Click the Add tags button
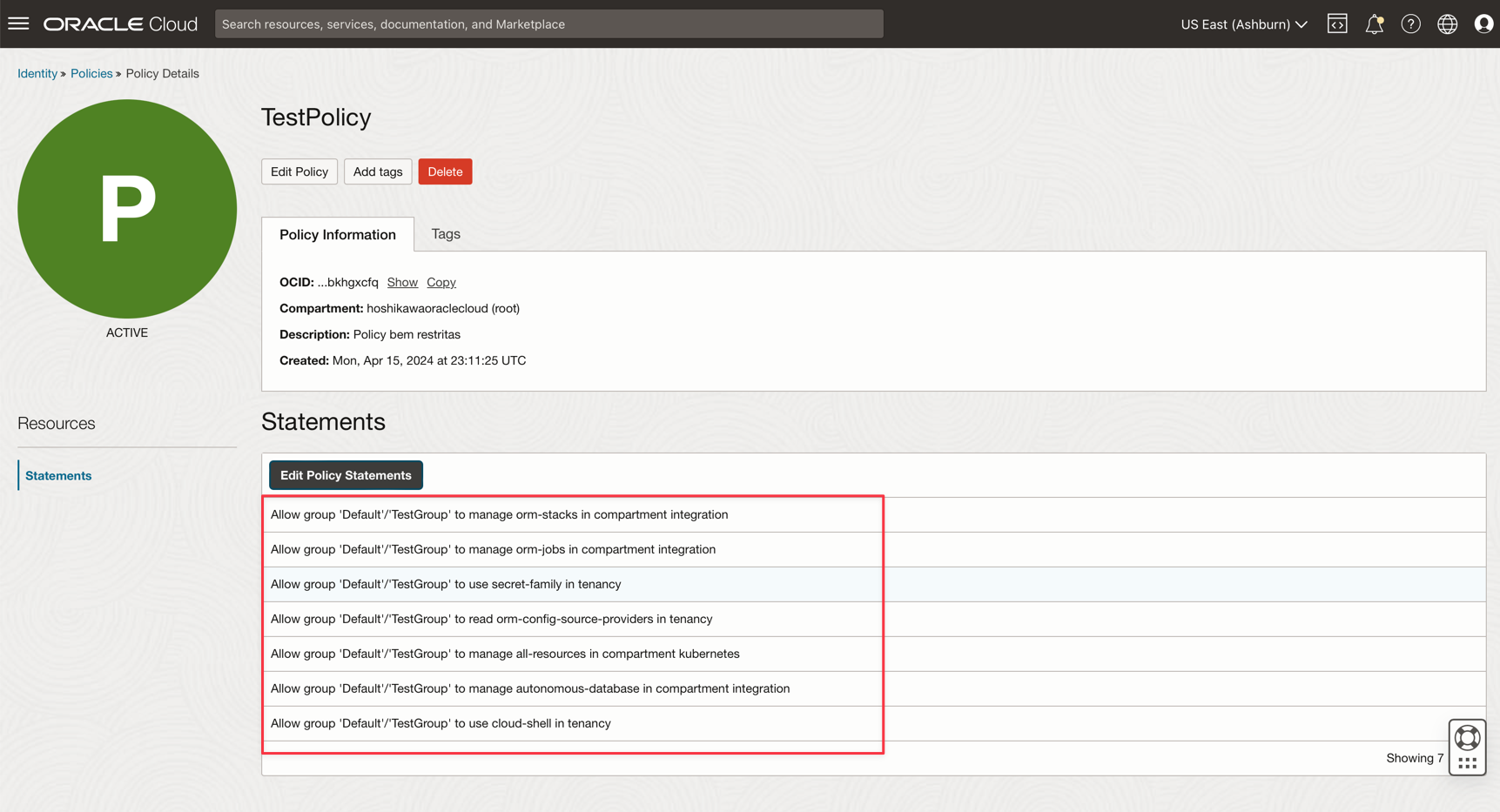Screen dimensions: 1500x812 [378, 171]
